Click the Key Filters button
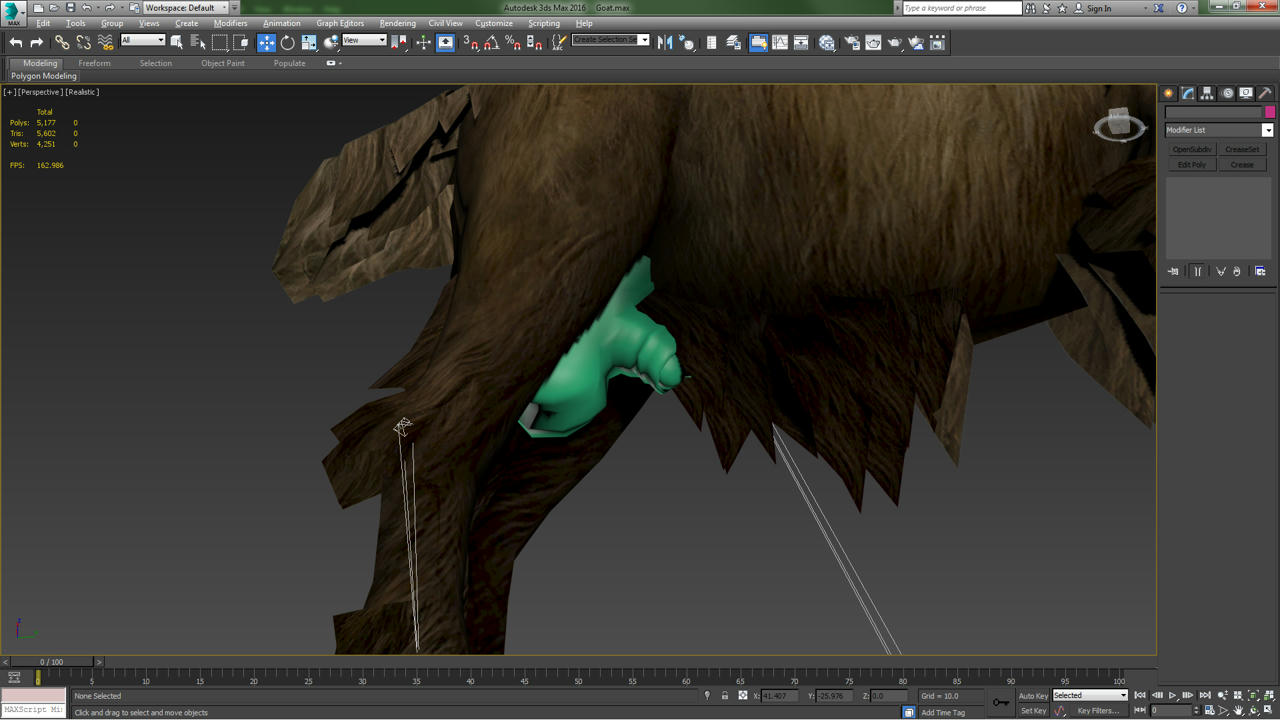 tap(1098, 711)
